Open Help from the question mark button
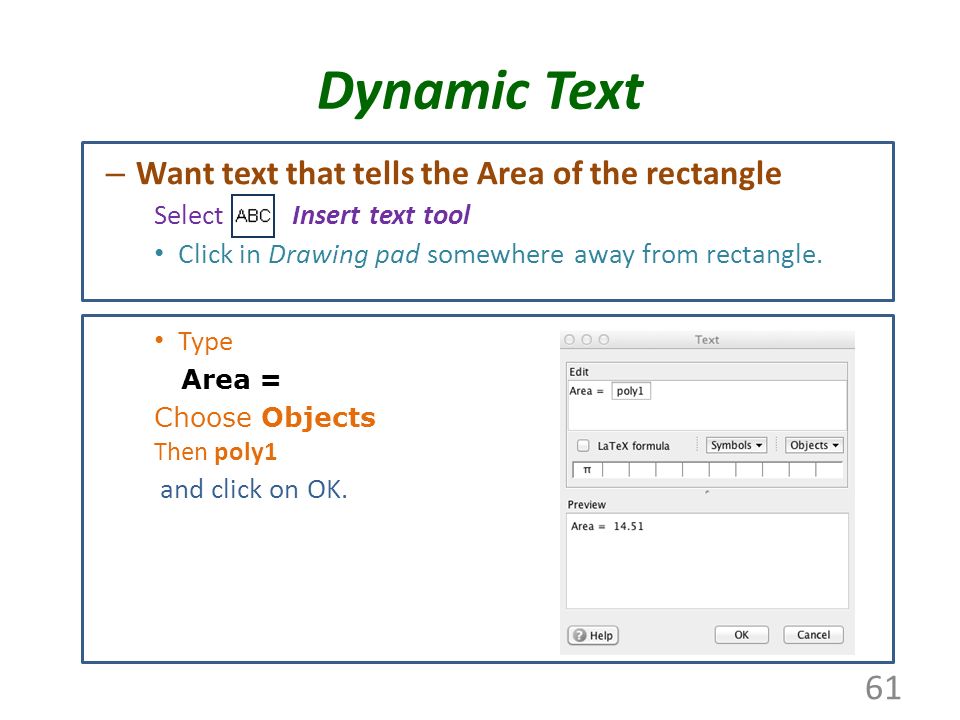960x720 pixels. point(593,636)
